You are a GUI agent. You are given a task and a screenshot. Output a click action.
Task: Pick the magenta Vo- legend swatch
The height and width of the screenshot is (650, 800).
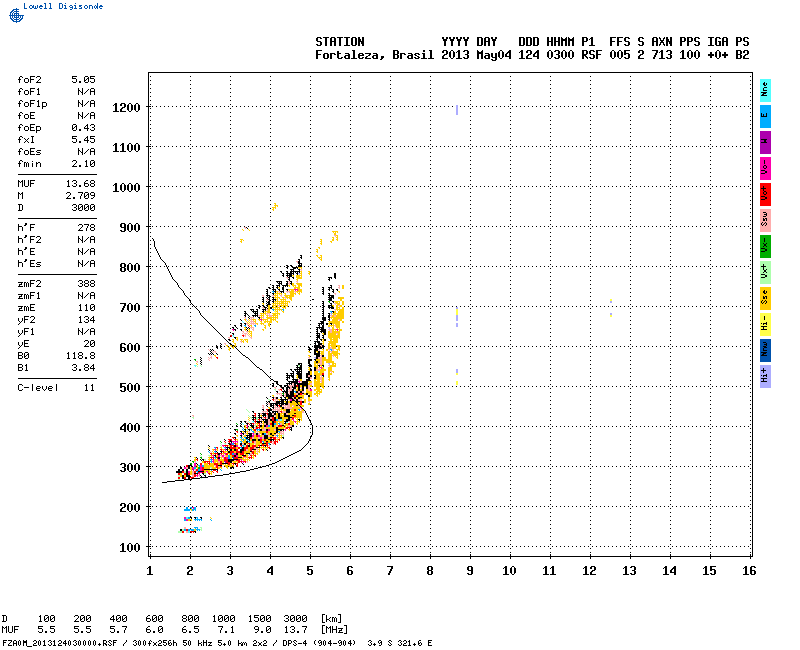765,168
